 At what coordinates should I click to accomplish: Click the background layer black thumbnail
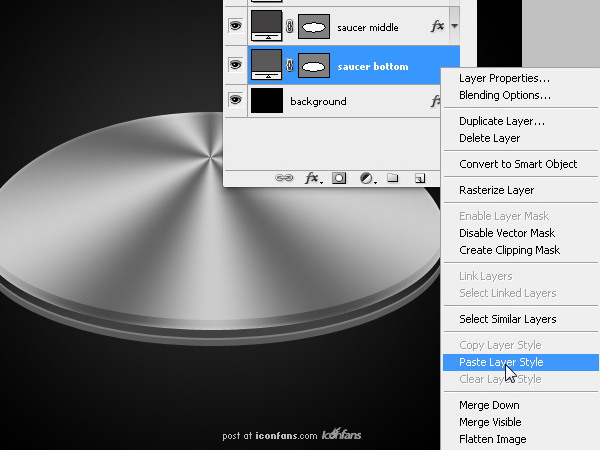coord(267,100)
